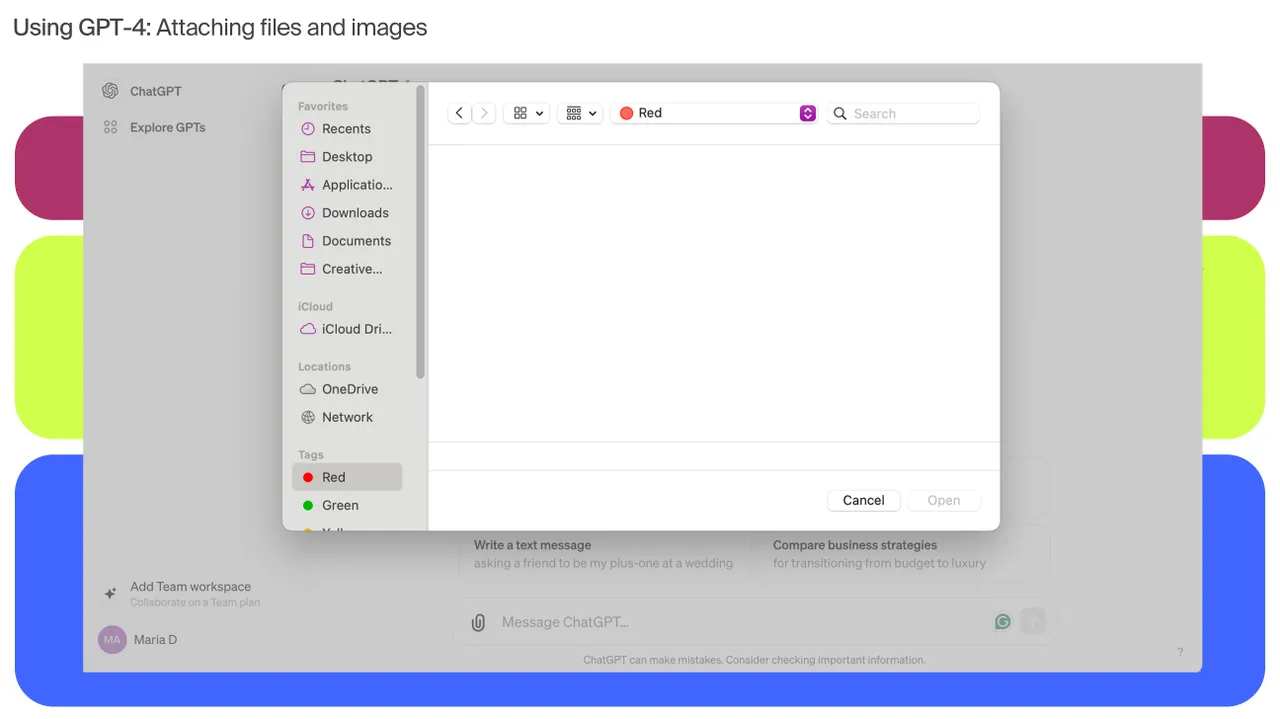Click the MA avatar circle

coord(112,639)
